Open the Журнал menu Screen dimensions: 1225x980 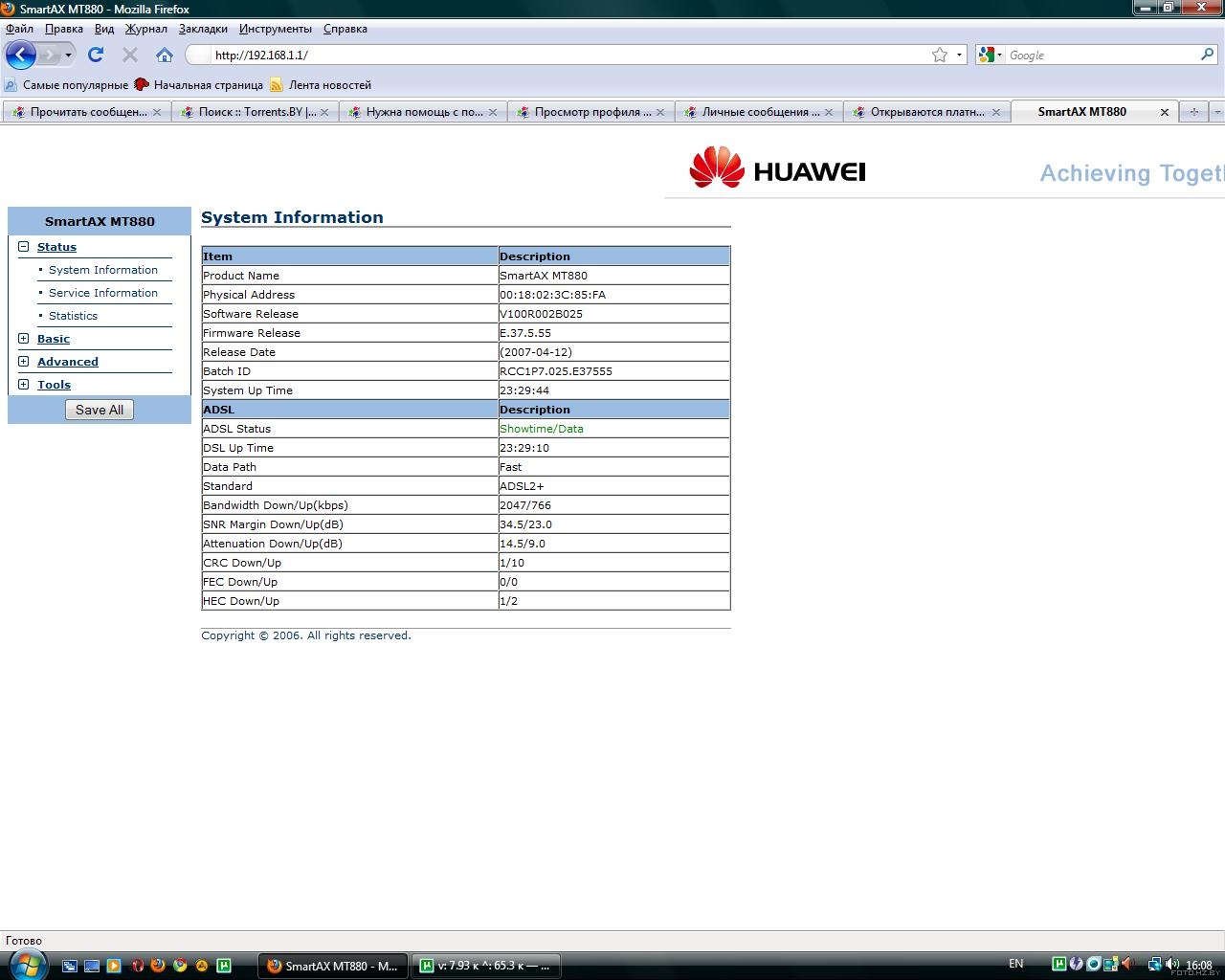(146, 29)
